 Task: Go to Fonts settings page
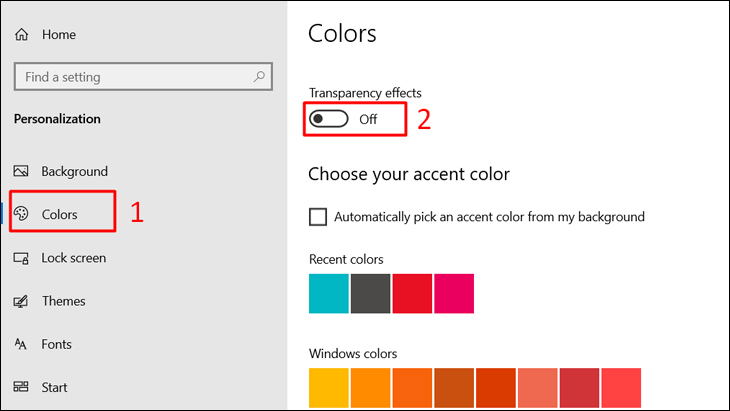click(x=56, y=344)
